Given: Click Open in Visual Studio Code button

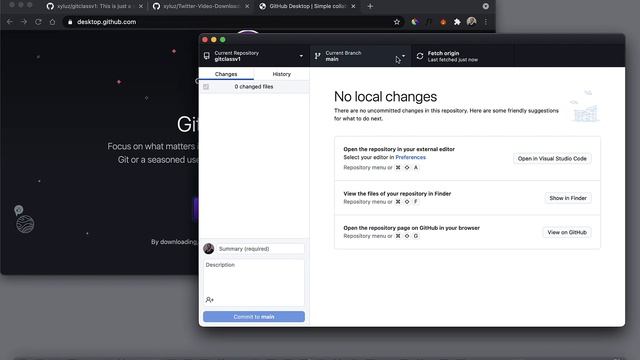Looking at the screenshot, I should coord(552,158).
